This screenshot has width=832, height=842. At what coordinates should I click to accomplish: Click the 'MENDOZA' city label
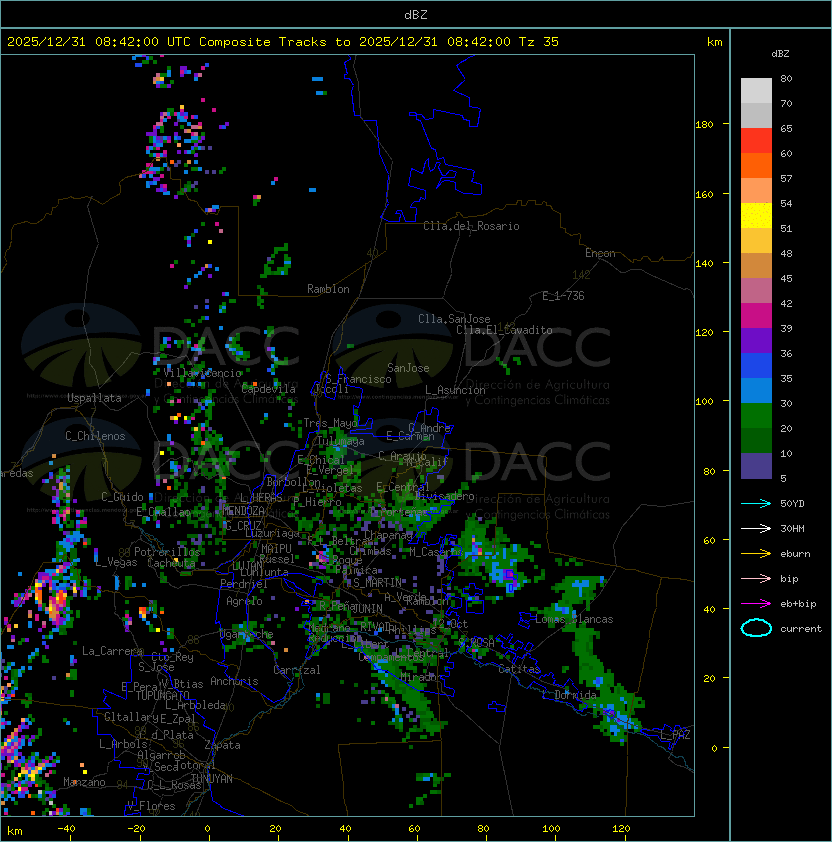(x=243, y=510)
